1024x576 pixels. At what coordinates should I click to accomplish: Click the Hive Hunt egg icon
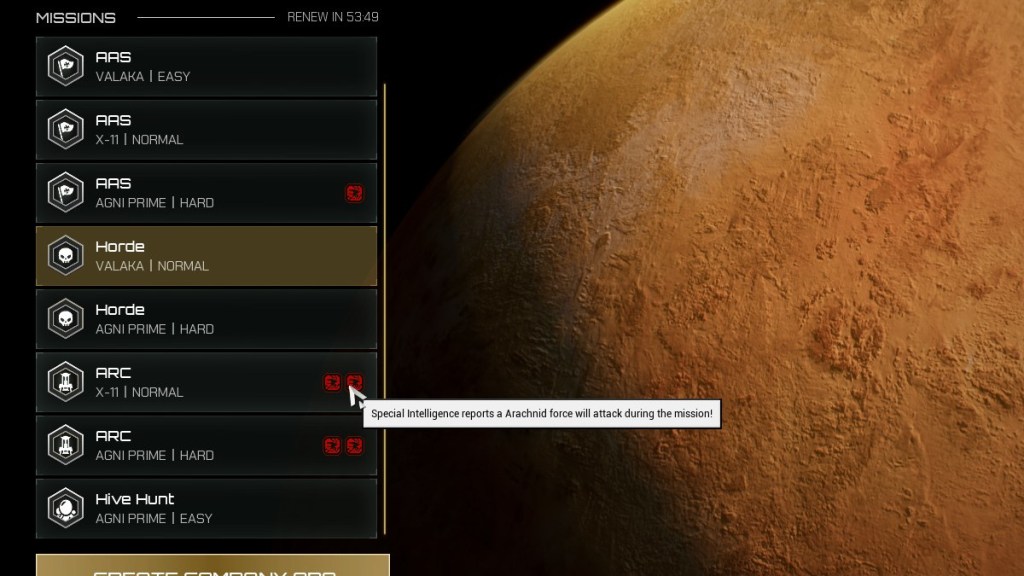point(65,509)
